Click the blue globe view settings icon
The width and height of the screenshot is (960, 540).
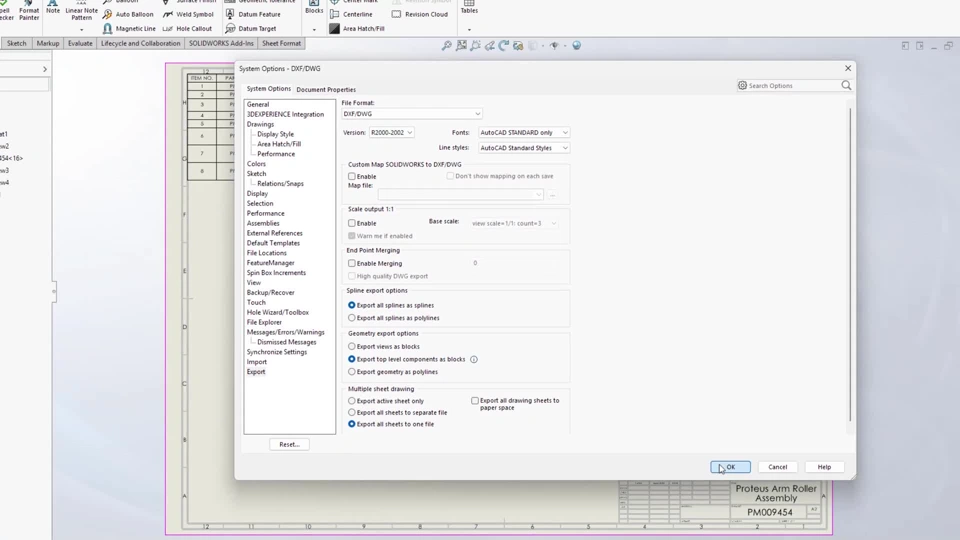576,46
